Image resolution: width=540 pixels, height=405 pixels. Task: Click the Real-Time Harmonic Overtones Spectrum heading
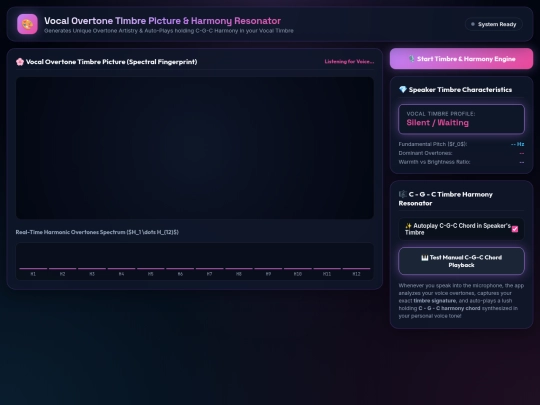97,232
